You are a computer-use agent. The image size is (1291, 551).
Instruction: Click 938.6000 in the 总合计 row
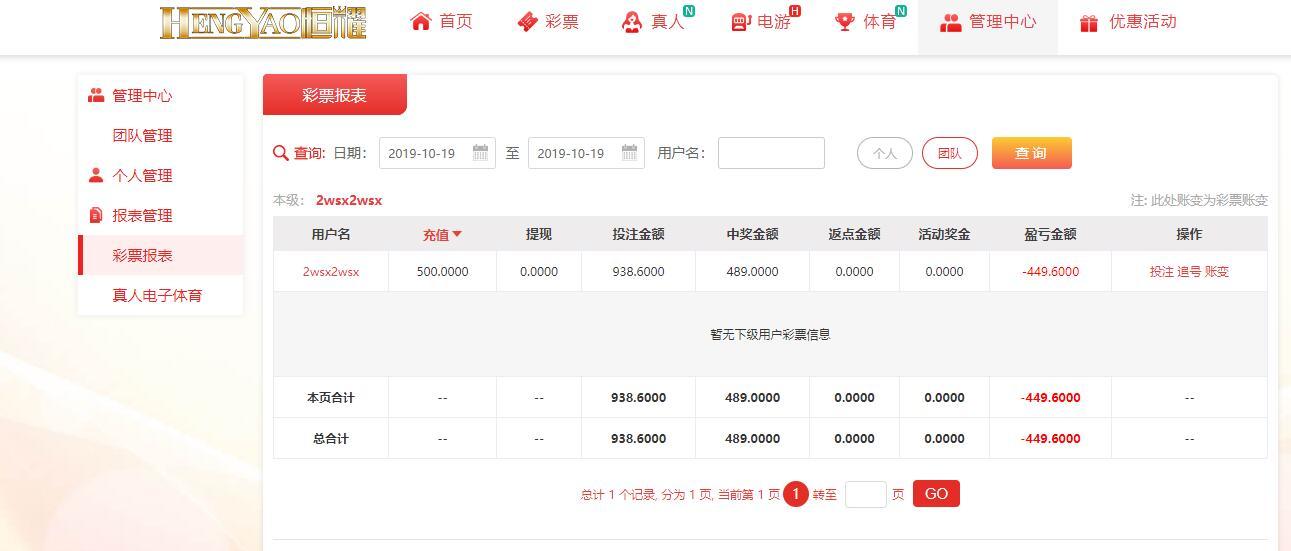(639, 438)
